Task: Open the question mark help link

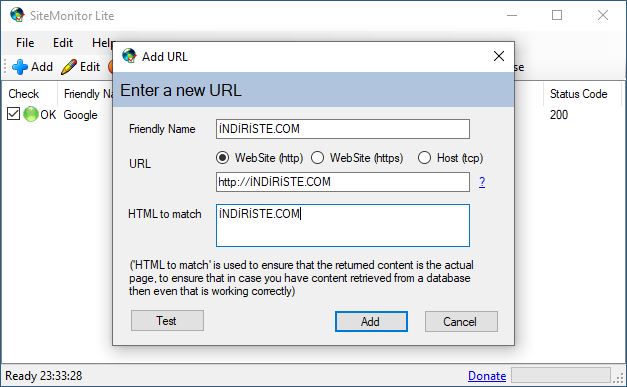Action: coord(482,182)
